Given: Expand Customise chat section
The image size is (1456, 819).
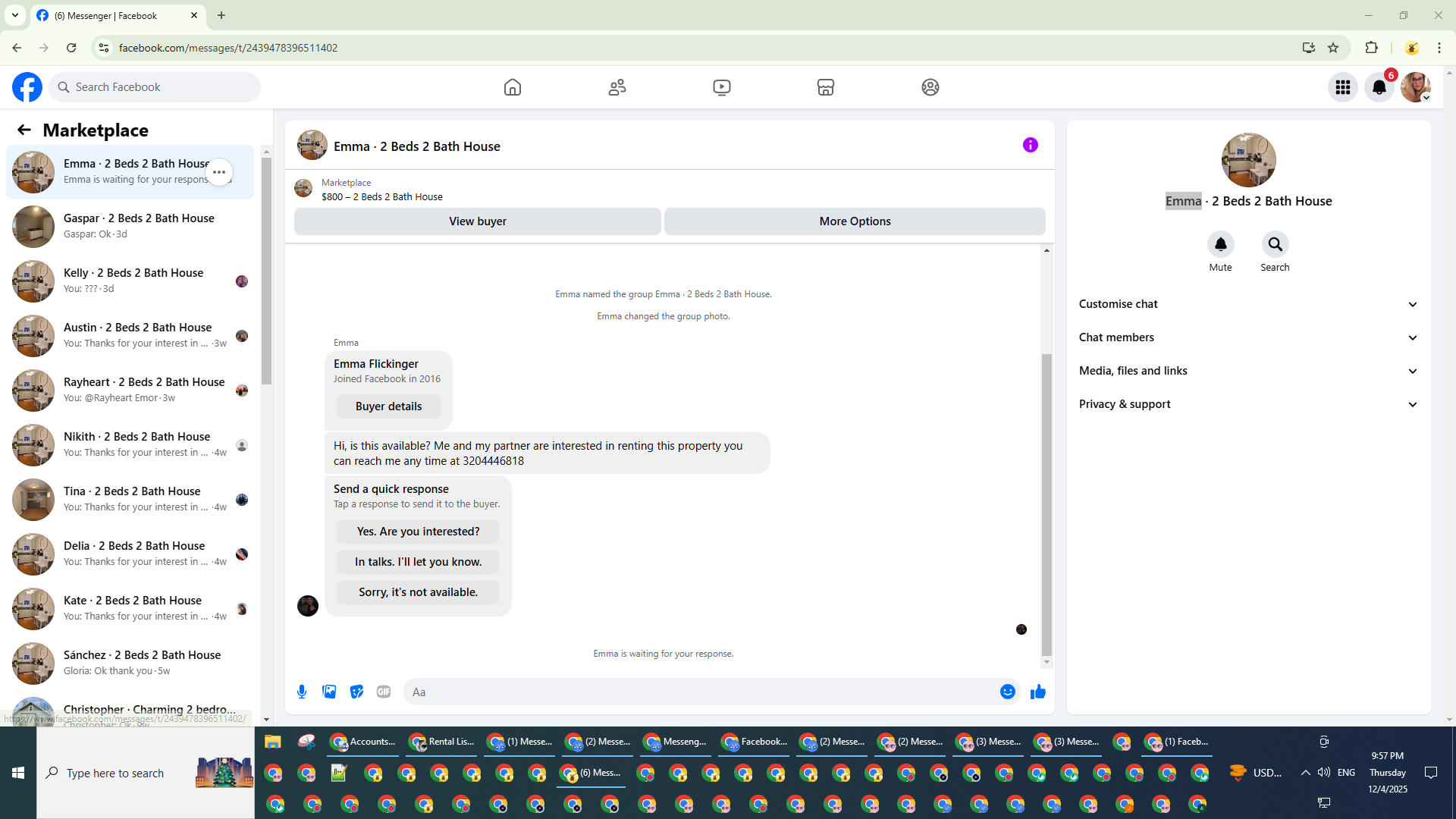Looking at the screenshot, I should (x=1248, y=304).
